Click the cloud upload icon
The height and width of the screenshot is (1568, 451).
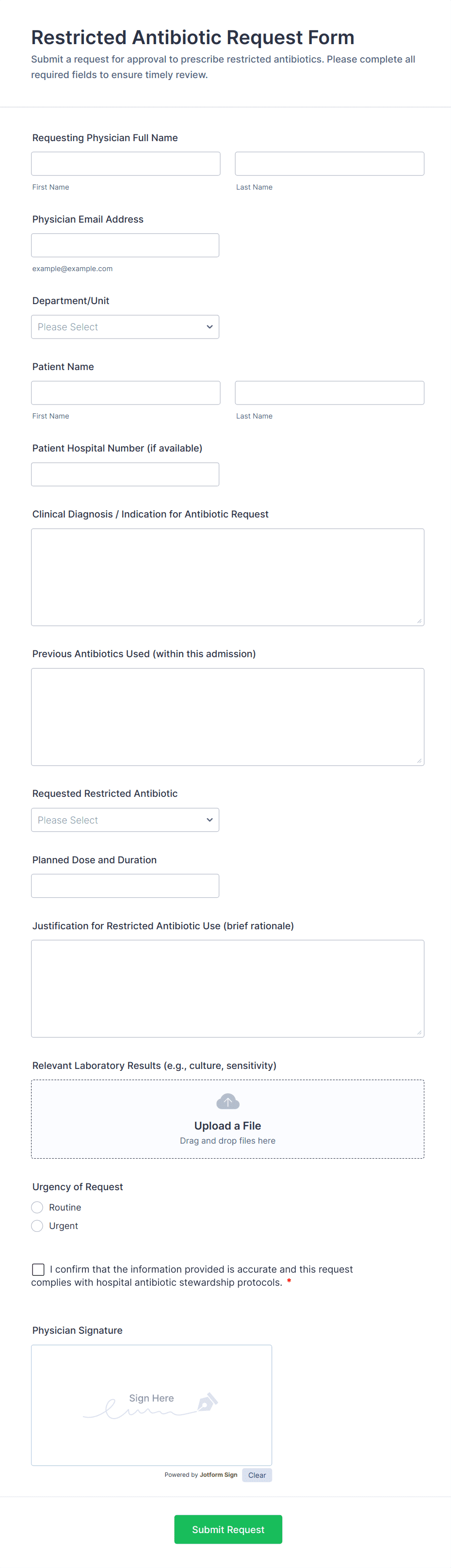click(x=227, y=1101)
